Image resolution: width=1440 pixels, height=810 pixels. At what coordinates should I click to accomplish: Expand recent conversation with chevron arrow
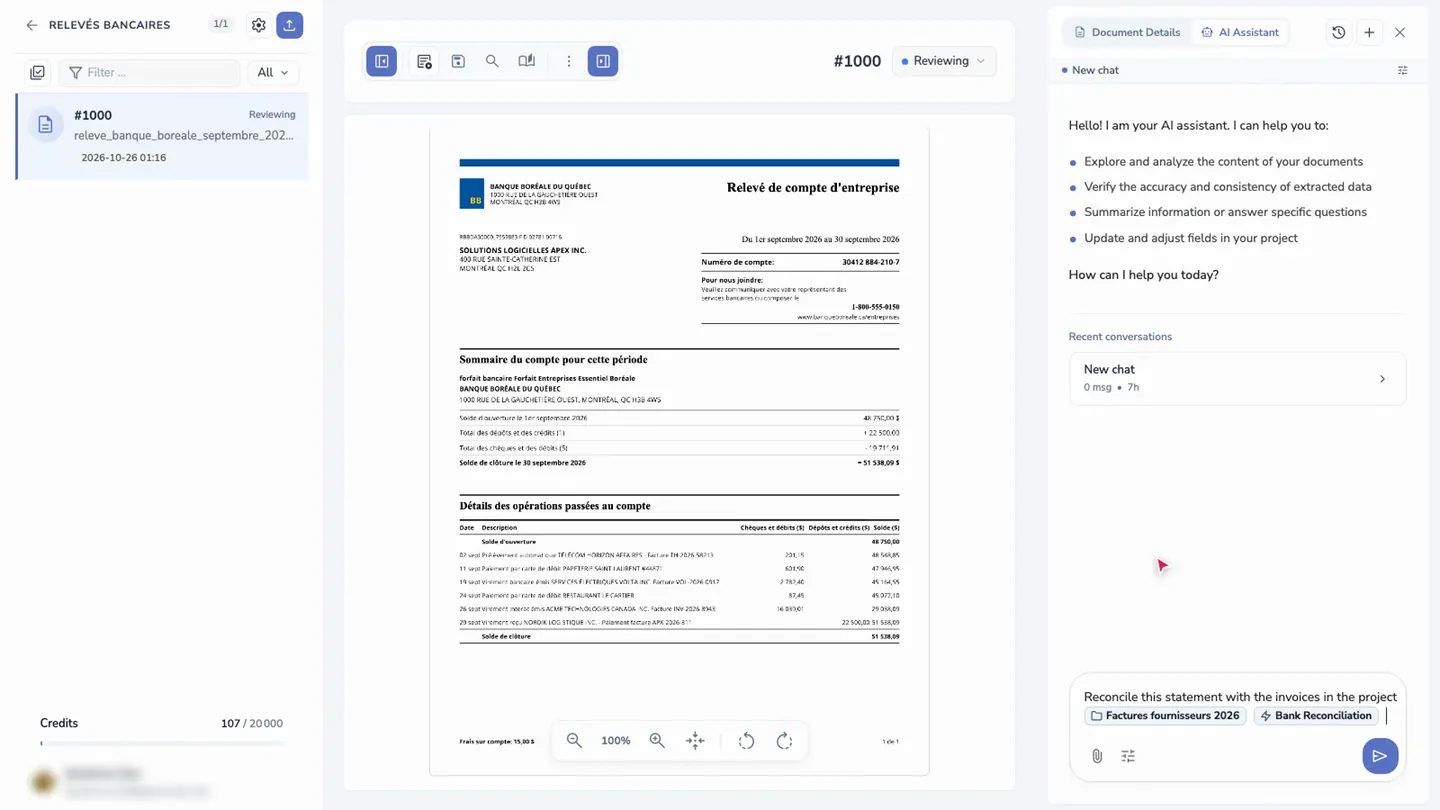click(1383, 379)
